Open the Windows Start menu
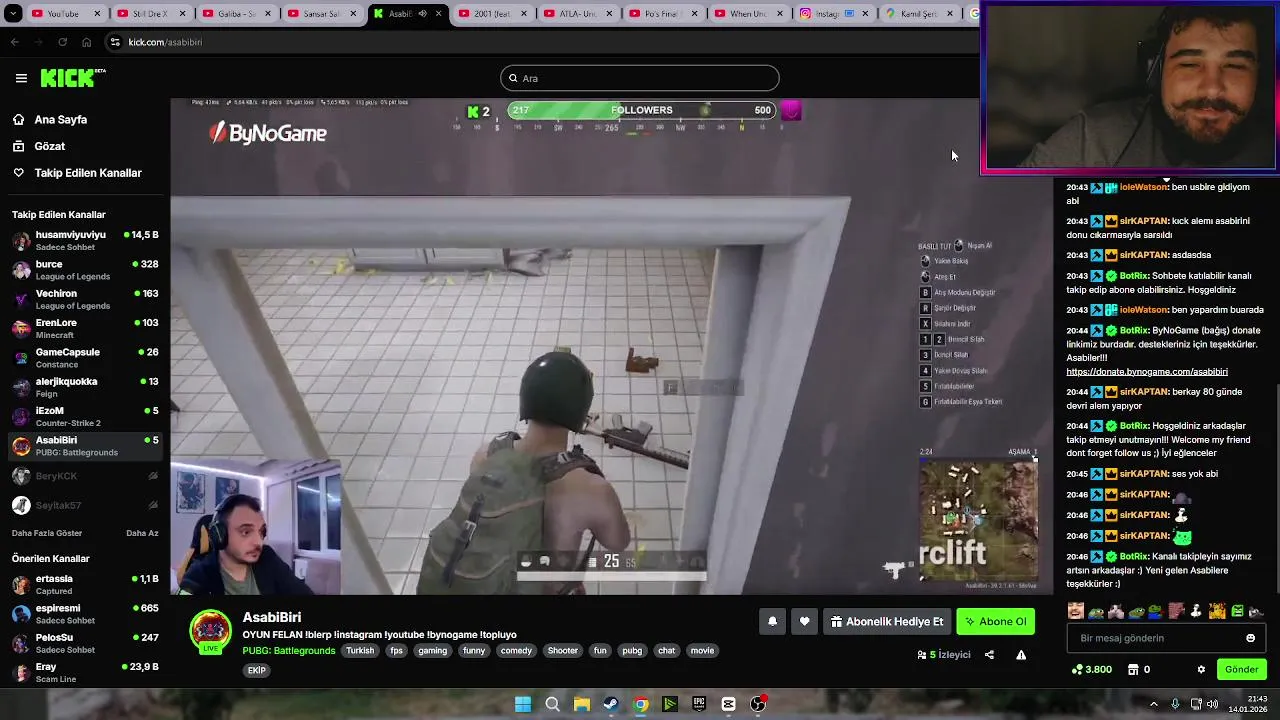Screen dimensions: 1280x720 coord(523,704)
